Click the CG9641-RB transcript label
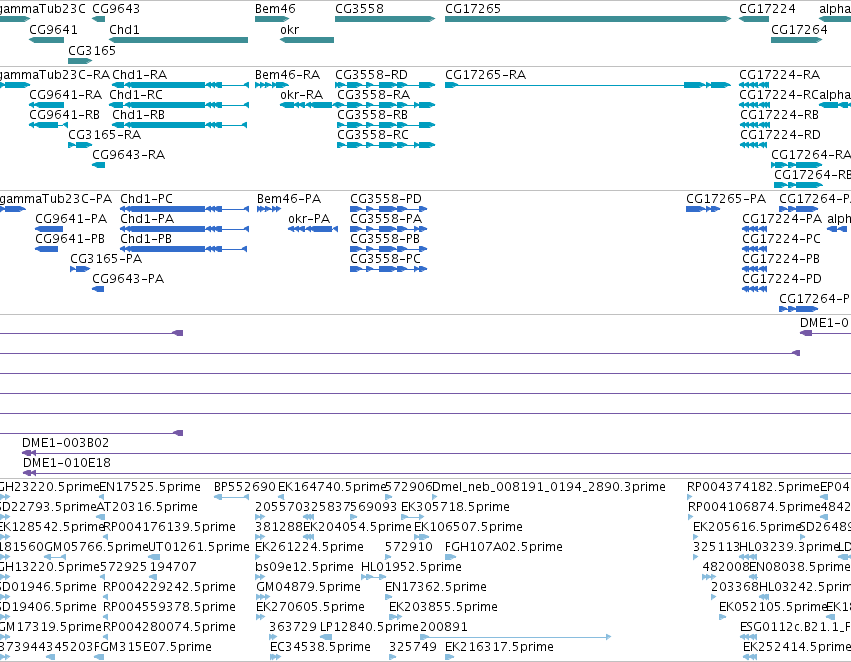The image size is (851, 662). pos(65,114)
